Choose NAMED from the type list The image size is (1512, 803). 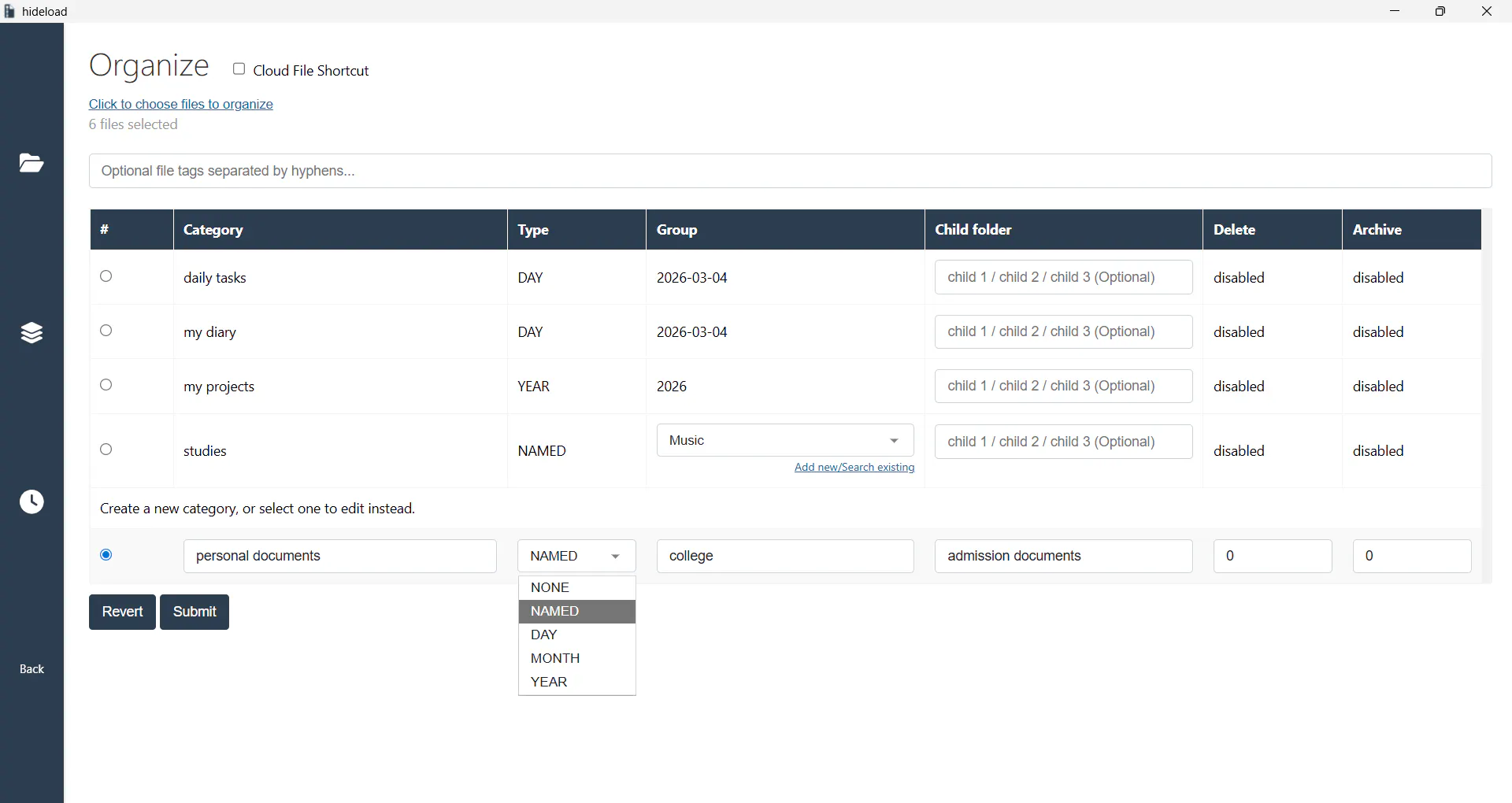point(576,611)
